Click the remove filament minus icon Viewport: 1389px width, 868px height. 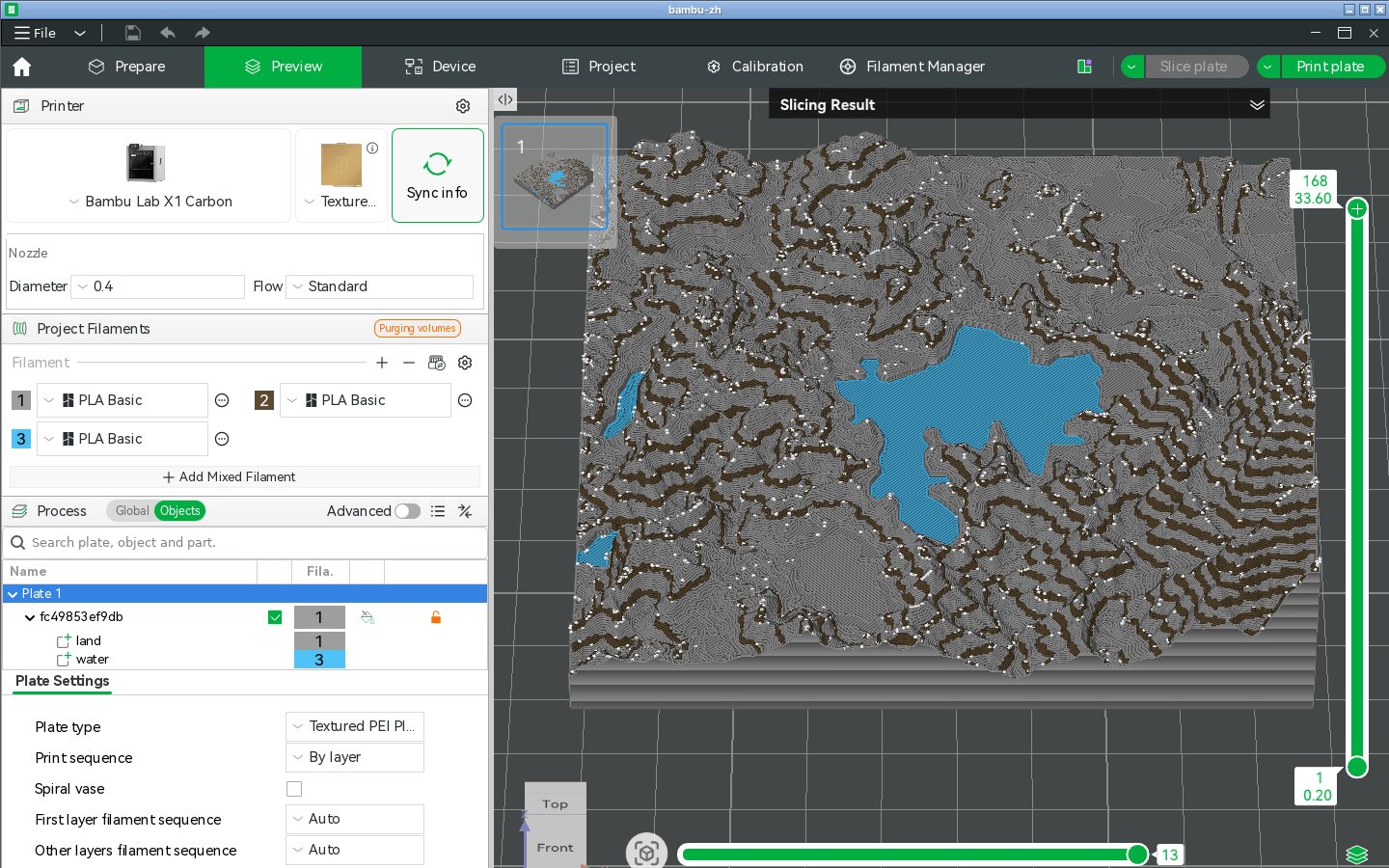(409, 363)
